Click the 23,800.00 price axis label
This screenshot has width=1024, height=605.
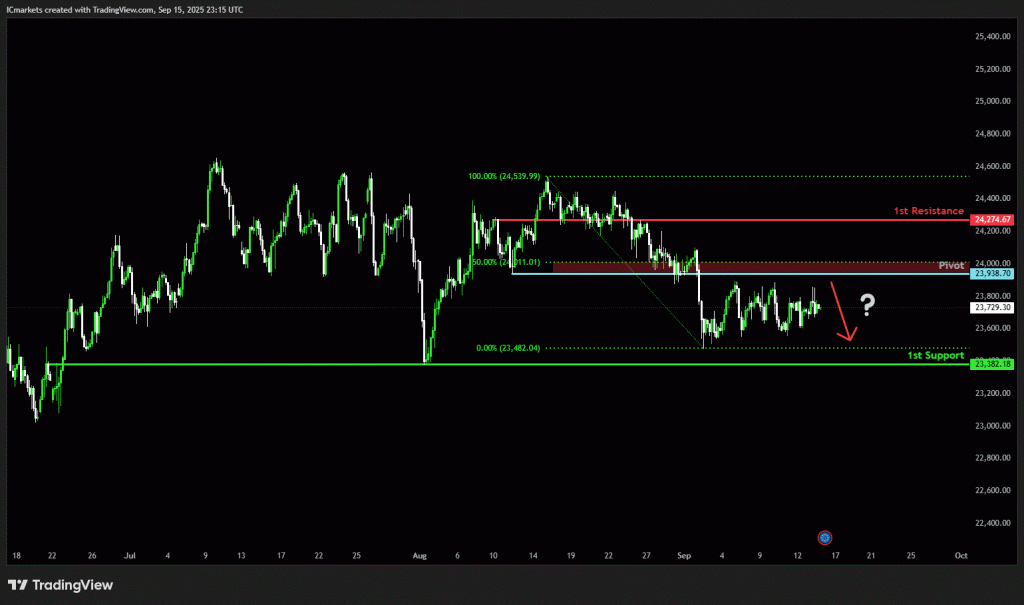pos(993,295)
